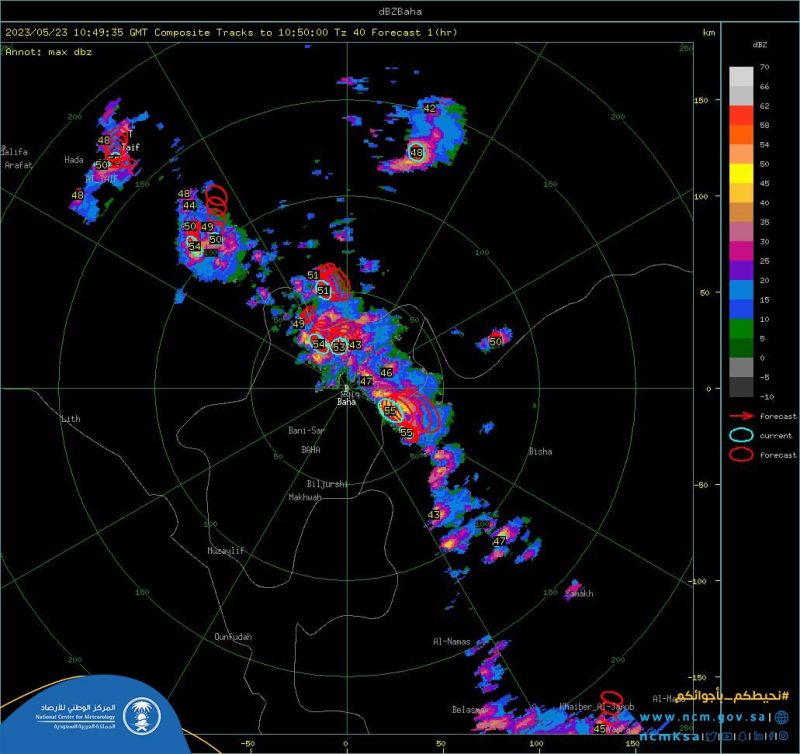Select the cyan current-cell ellipse in the legend
The image size is (800, 754).
[x=741, y=435]
